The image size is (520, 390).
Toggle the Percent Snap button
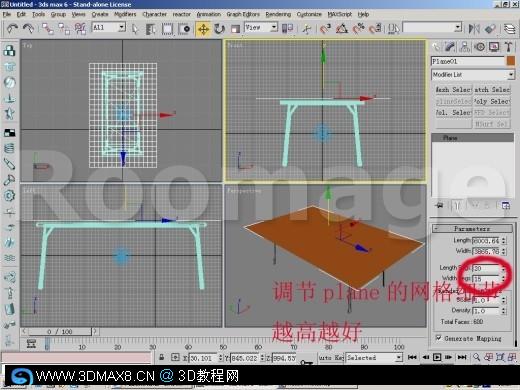click(x=359, y=29)
